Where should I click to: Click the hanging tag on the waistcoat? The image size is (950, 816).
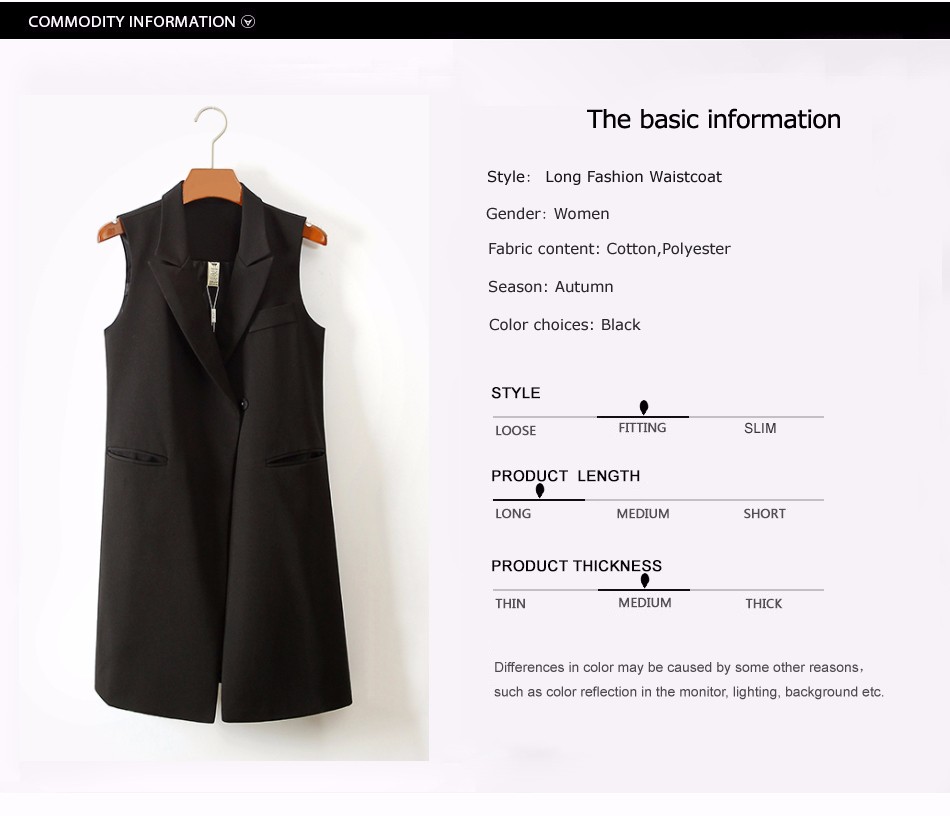point(213,274)
